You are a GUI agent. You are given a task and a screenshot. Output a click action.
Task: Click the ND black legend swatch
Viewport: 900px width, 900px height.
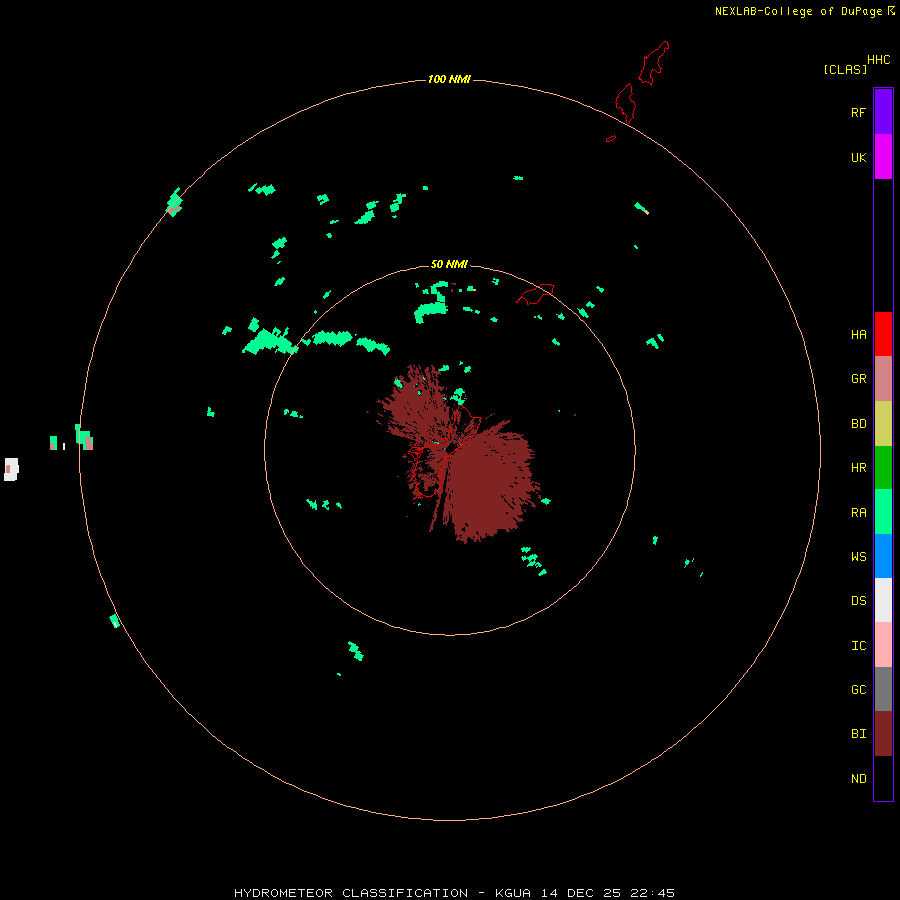[883, 778]
